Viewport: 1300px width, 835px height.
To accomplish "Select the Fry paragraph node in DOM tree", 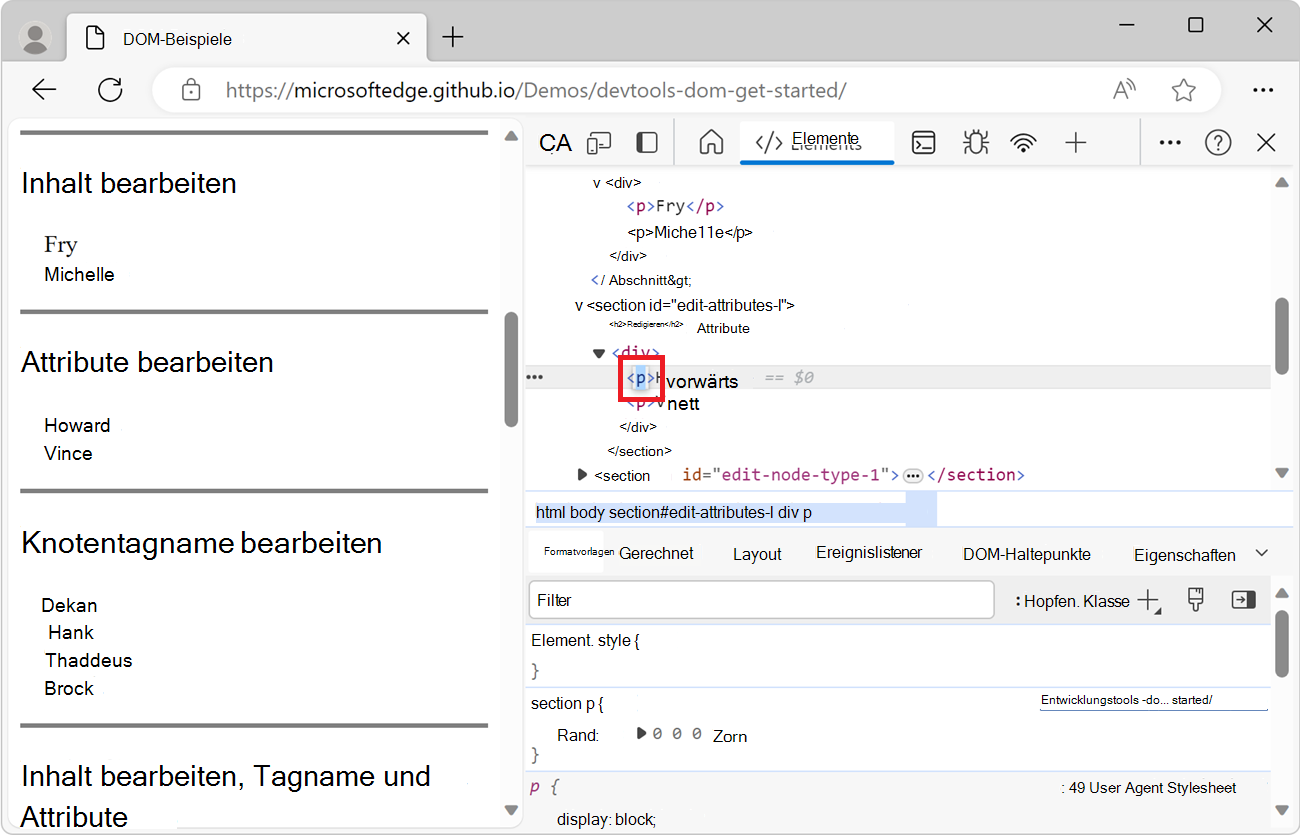I will tap(675, 207).
